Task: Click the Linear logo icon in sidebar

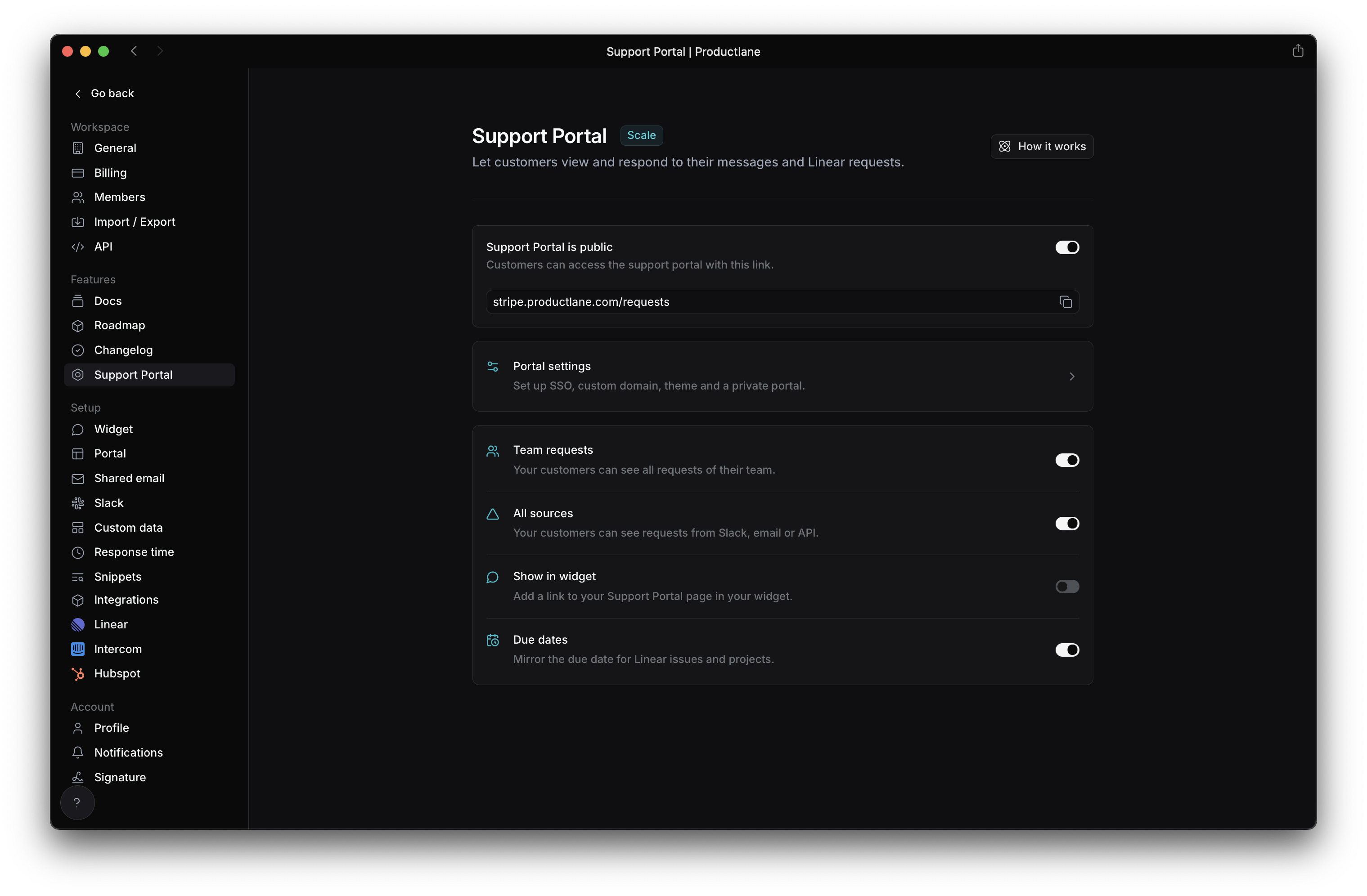Action: (77, 624)
